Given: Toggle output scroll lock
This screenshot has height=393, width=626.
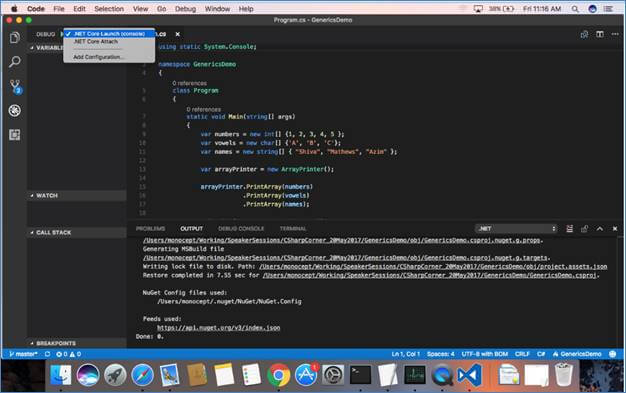Looking at the screenshot, I should tap(584, 228).
